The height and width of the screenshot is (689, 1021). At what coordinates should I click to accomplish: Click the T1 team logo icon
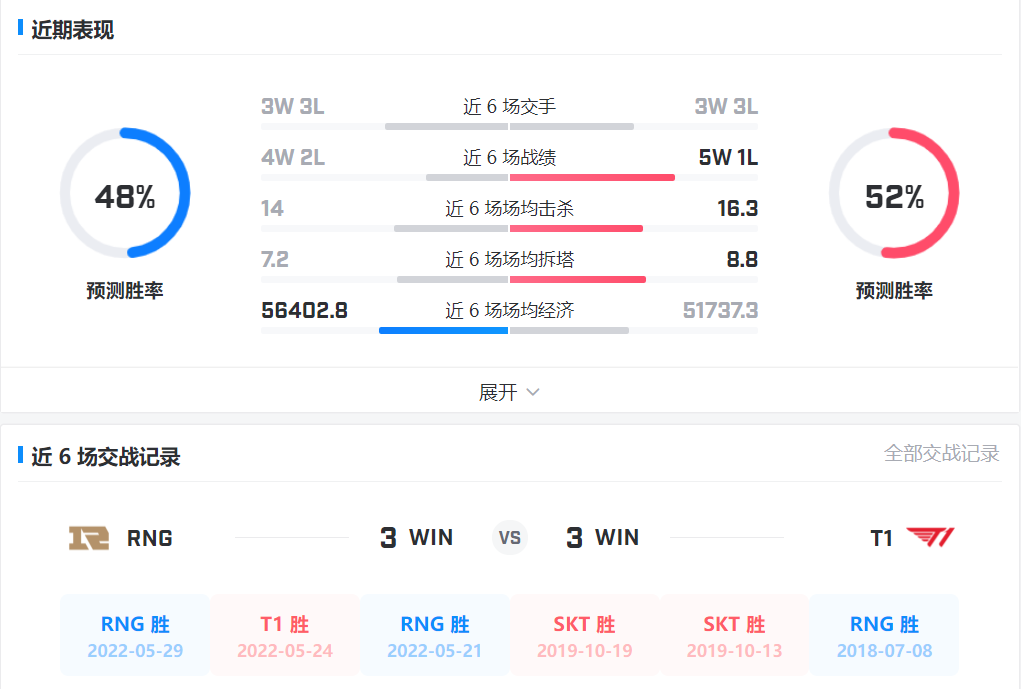pyautogui.click(x=930, y=538)
